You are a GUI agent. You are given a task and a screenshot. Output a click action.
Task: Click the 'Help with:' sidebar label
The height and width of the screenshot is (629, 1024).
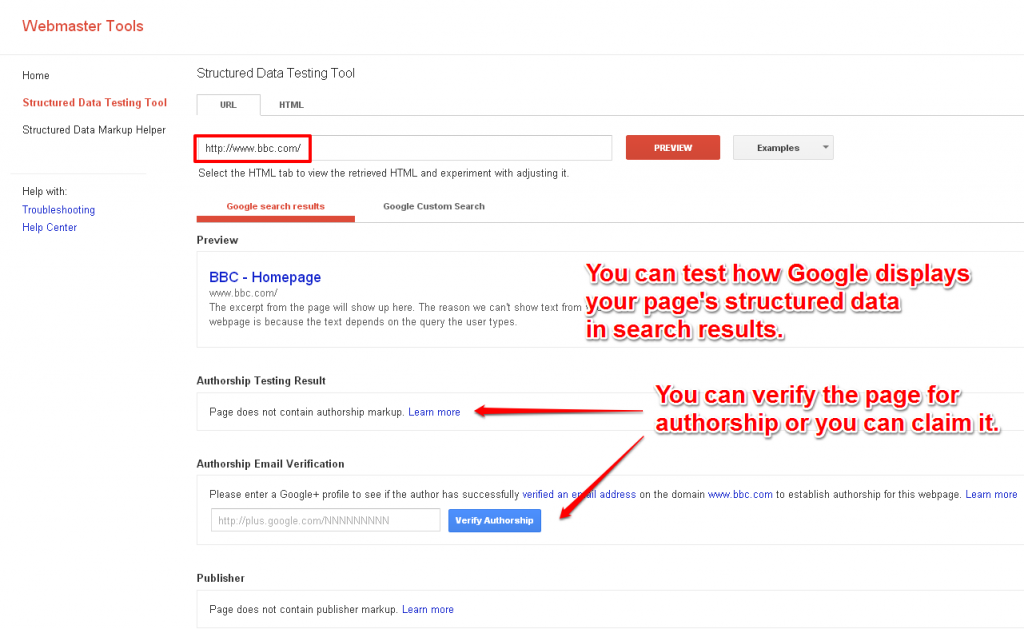click(44, 191)
